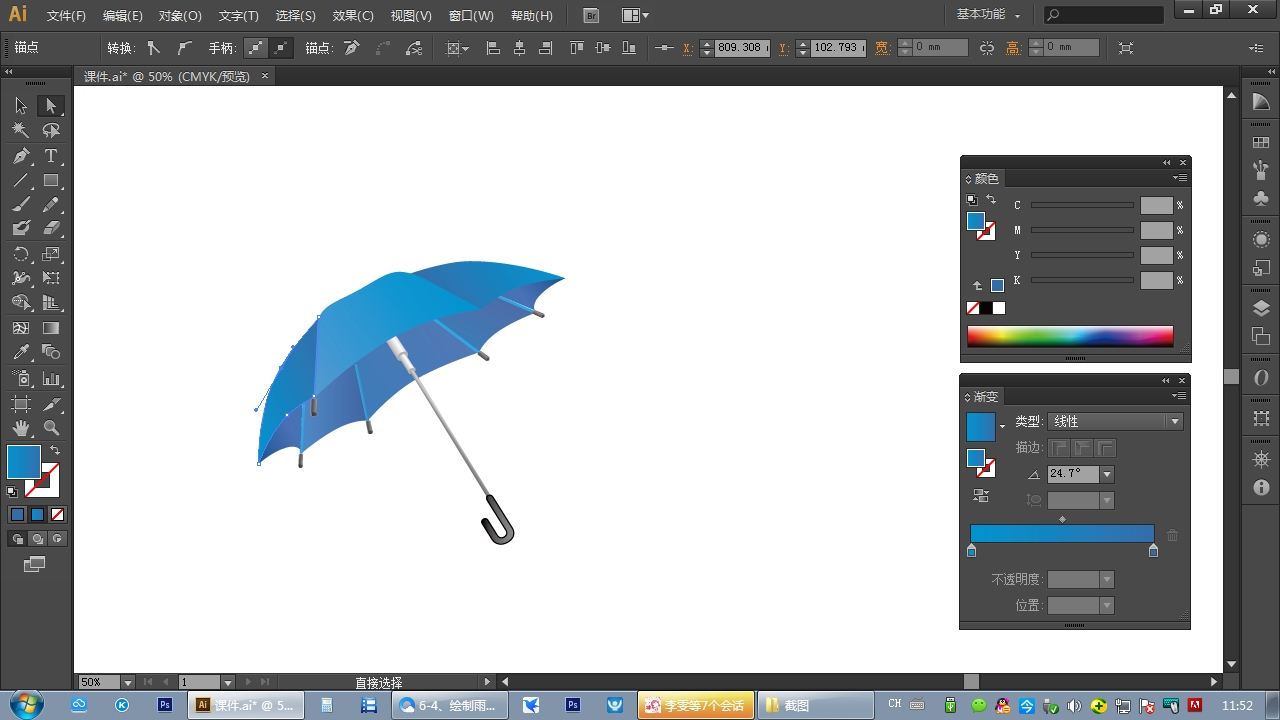Image resolution: width=1280 pixels, height=720 pixels.
Task: Click the Rectangle tool
Action: coord(51,181)
